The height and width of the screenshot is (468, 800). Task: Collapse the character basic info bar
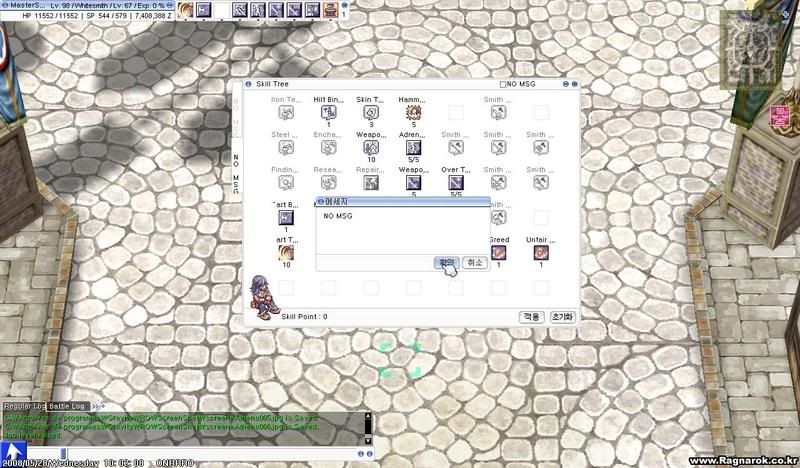coord(170,5)
